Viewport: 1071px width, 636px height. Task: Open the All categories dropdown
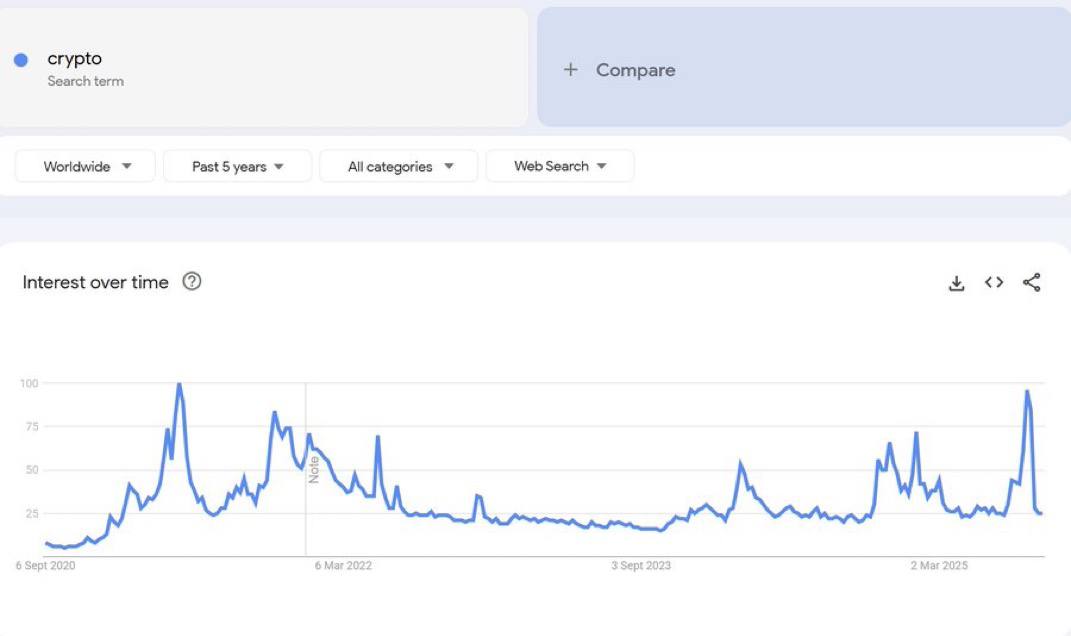point(399,166)
